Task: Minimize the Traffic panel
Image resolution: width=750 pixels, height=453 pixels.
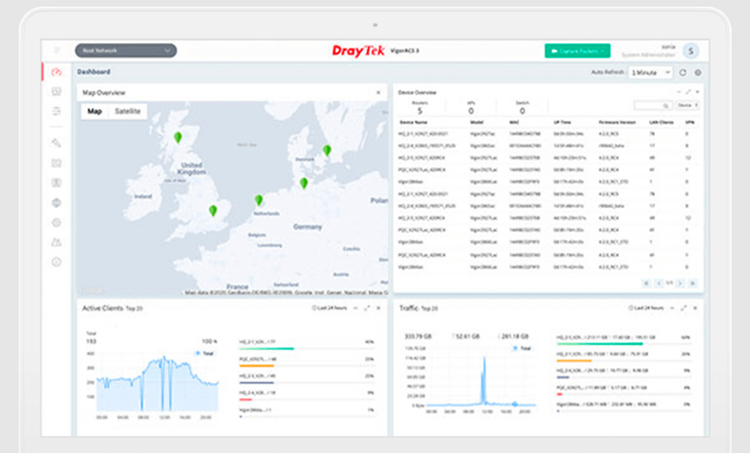Action: (672, 309)
